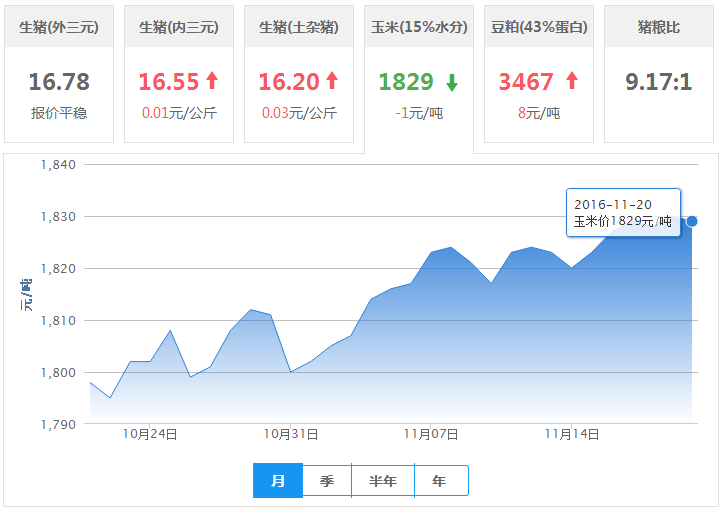Click the 1,840 y-axis label
Image resolution: width=723 pixels, height=513 pixels.
tap(58, 165)
